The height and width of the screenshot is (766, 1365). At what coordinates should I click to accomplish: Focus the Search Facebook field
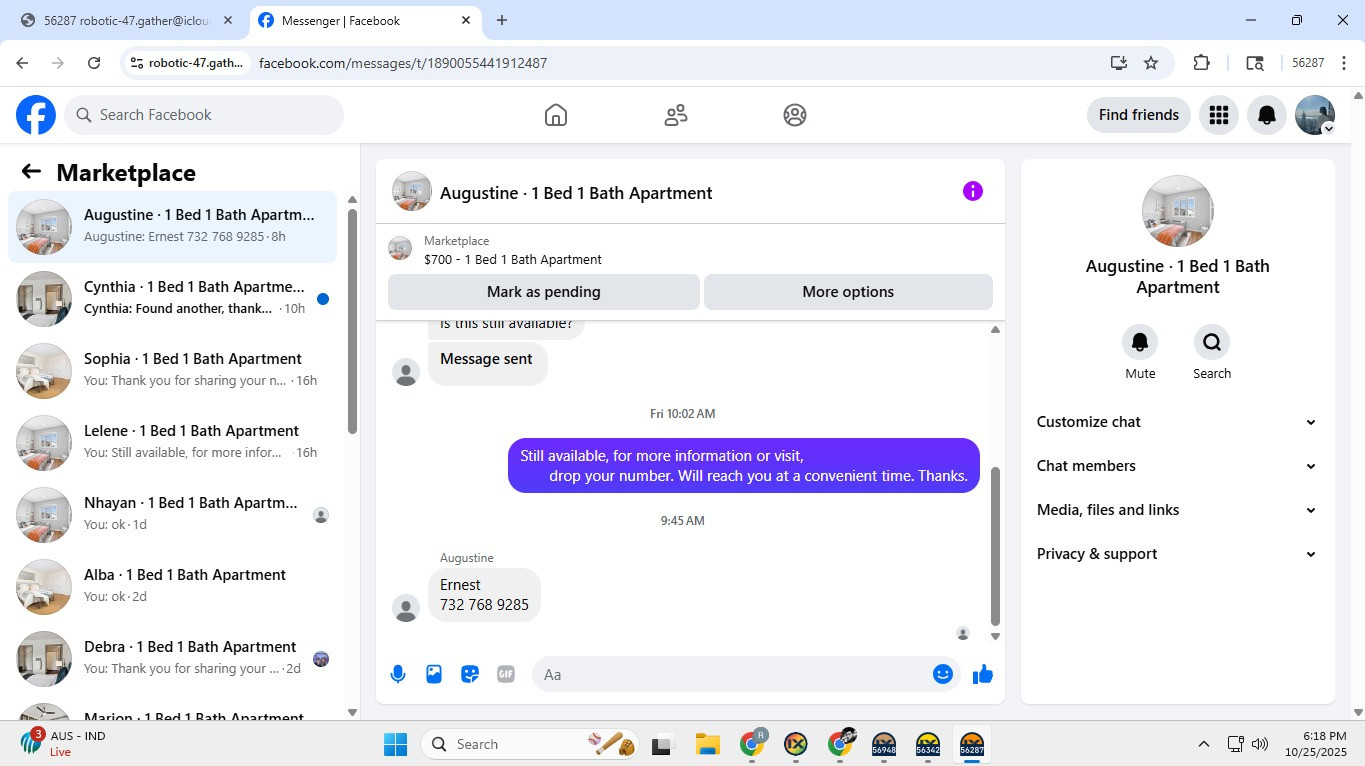pyautogui.click(x=204, y=115)
